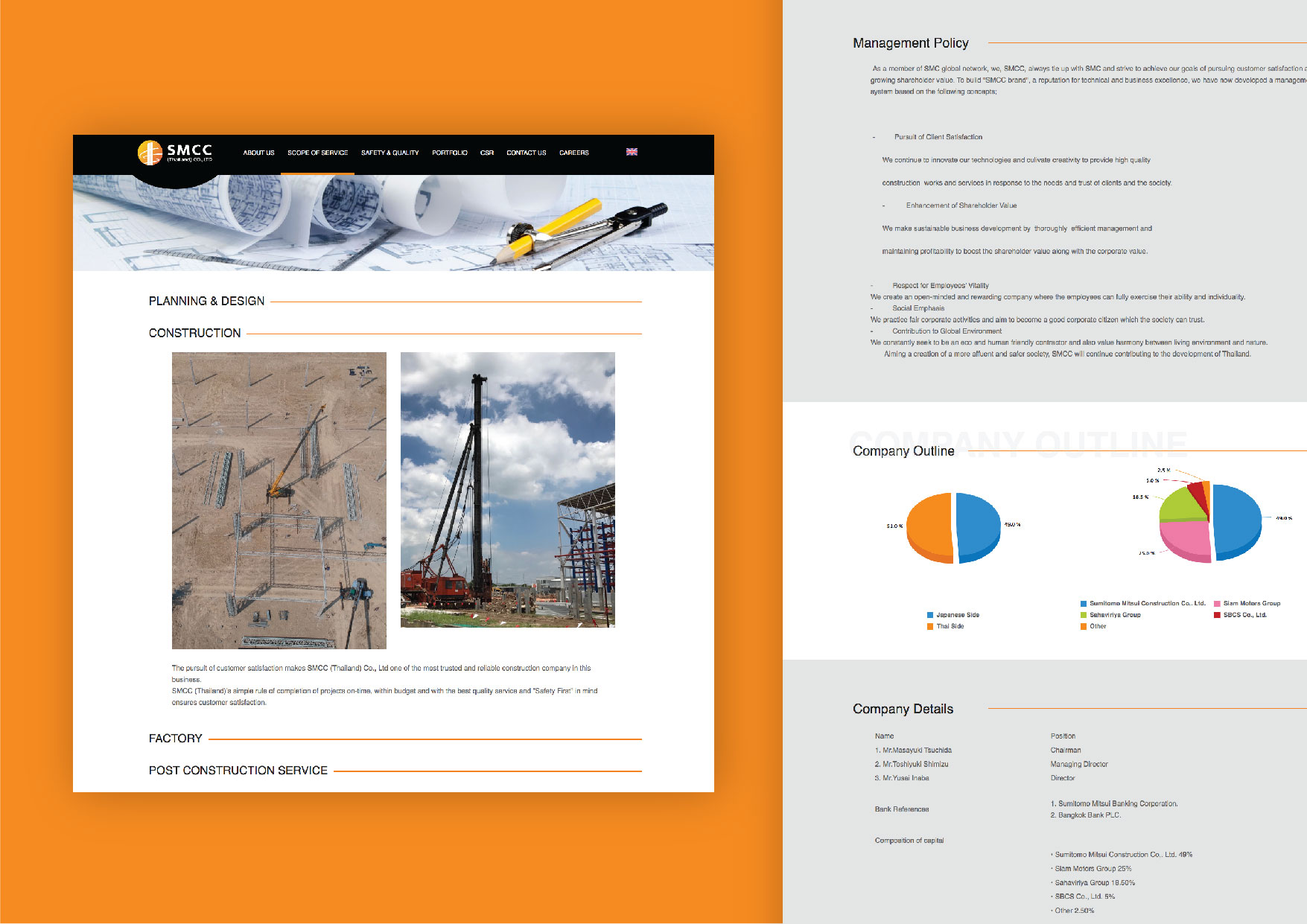1307x924 pixels.
Task: Expand the Factory section
Action: click(176, 739)
